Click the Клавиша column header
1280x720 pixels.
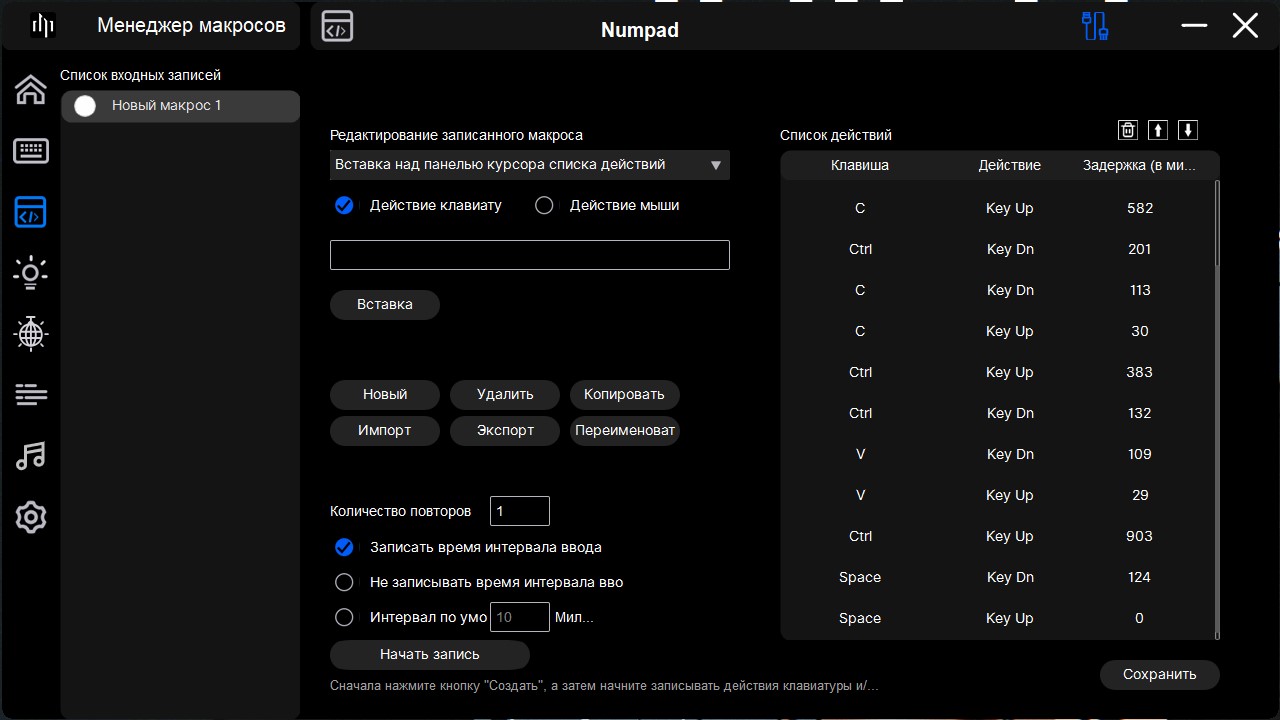click(860, 165)
